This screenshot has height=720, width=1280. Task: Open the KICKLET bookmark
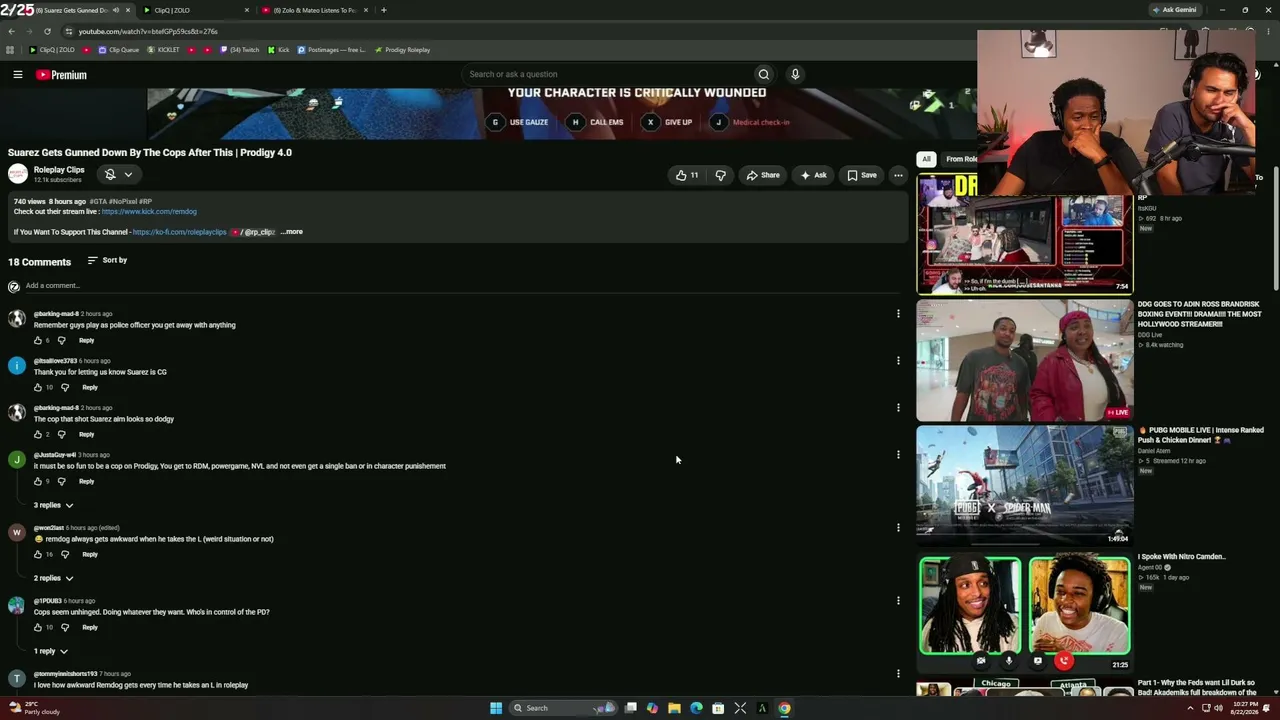pyautogui.click(x=163, y=50)
